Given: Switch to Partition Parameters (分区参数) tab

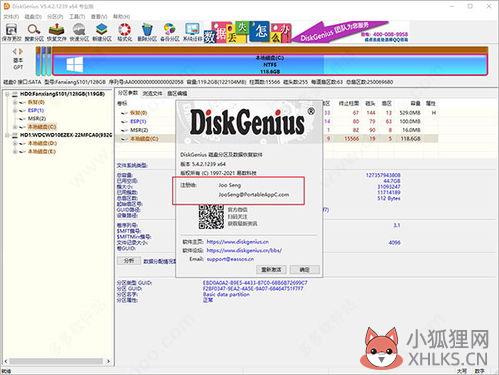Looking at the screenshot, I should tap(128, 93).
